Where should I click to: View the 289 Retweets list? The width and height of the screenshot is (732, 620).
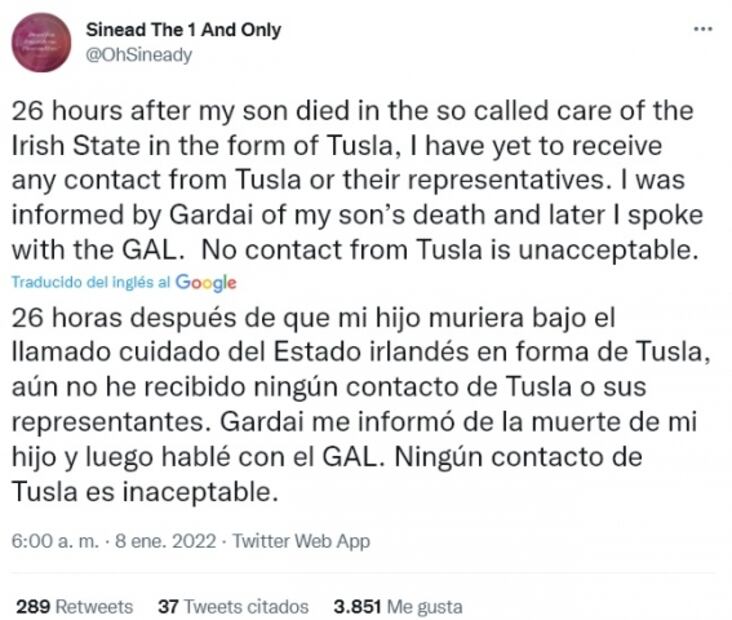[x=75, y=606]
